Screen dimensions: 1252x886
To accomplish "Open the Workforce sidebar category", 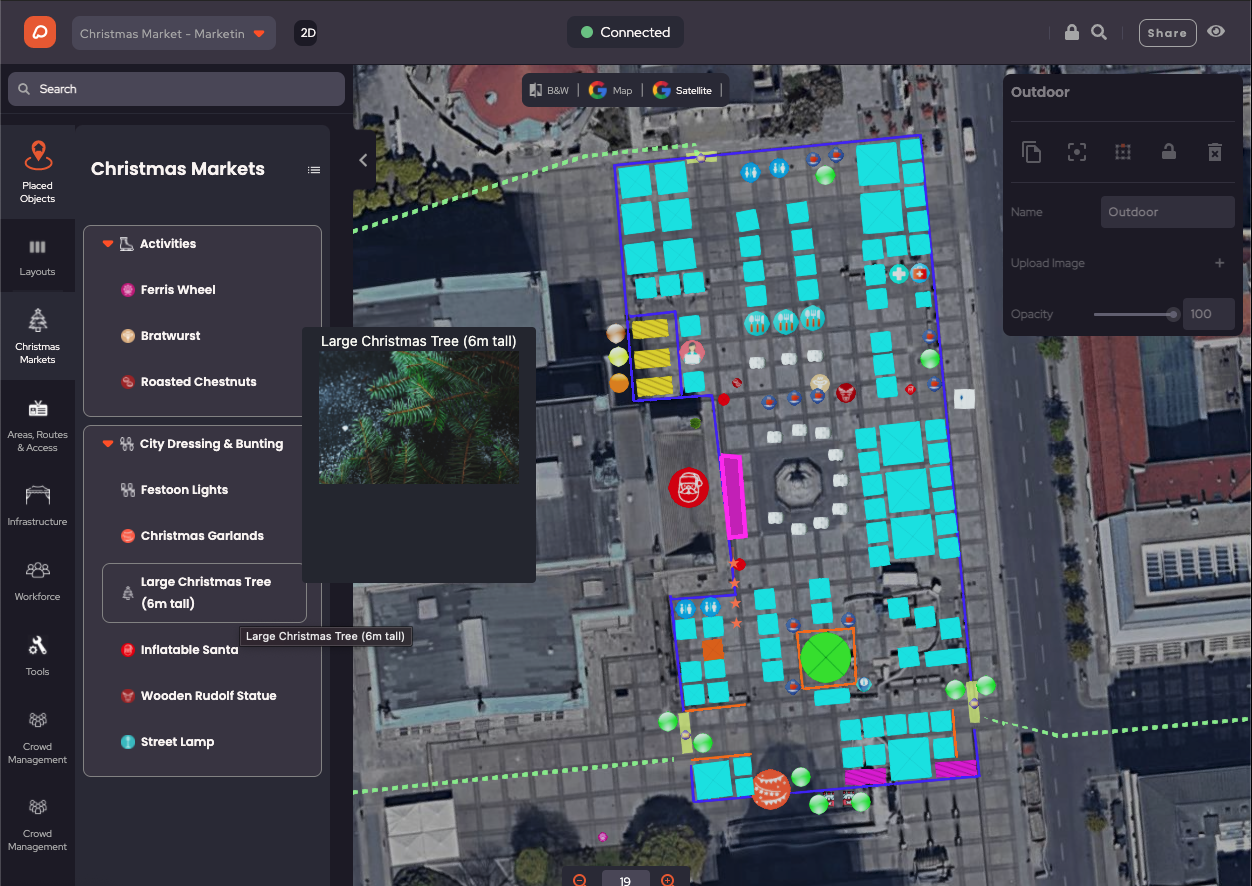I will point(37,580).
